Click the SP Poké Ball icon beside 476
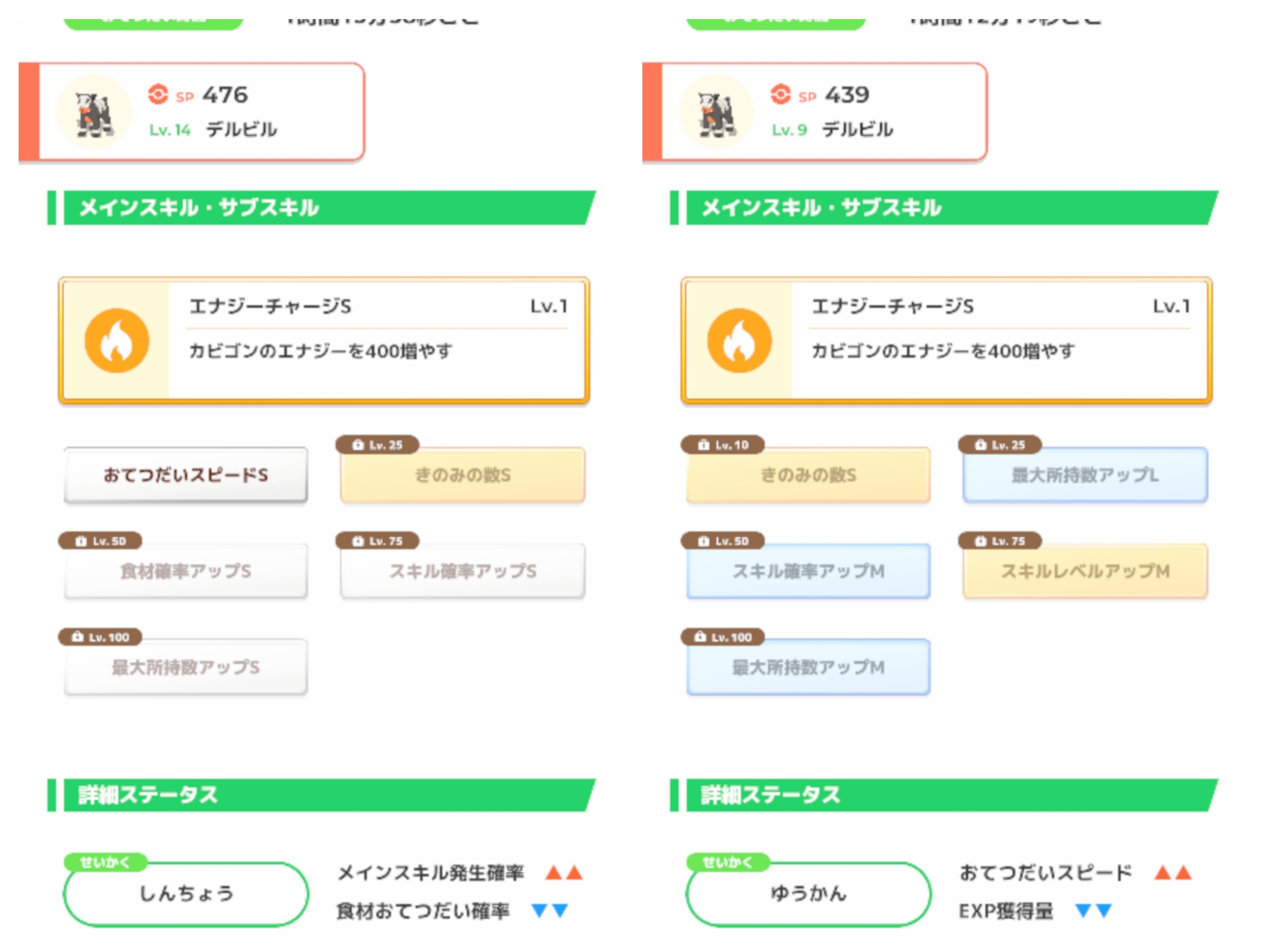 tap(158, 94)
